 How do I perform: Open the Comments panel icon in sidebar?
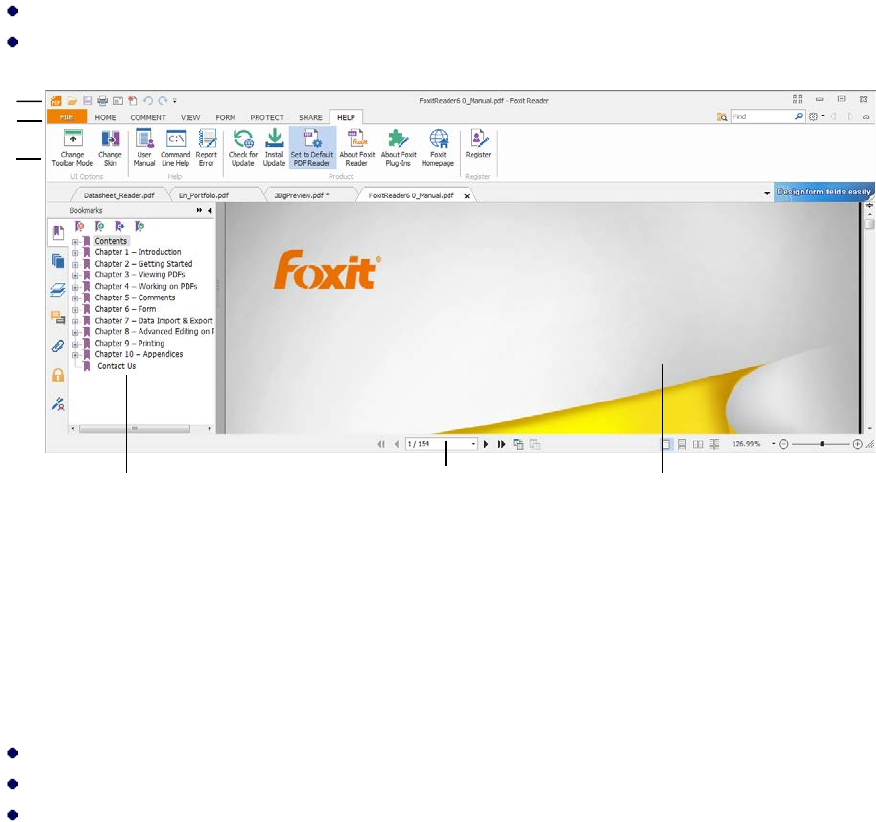(x=58, y=318)
